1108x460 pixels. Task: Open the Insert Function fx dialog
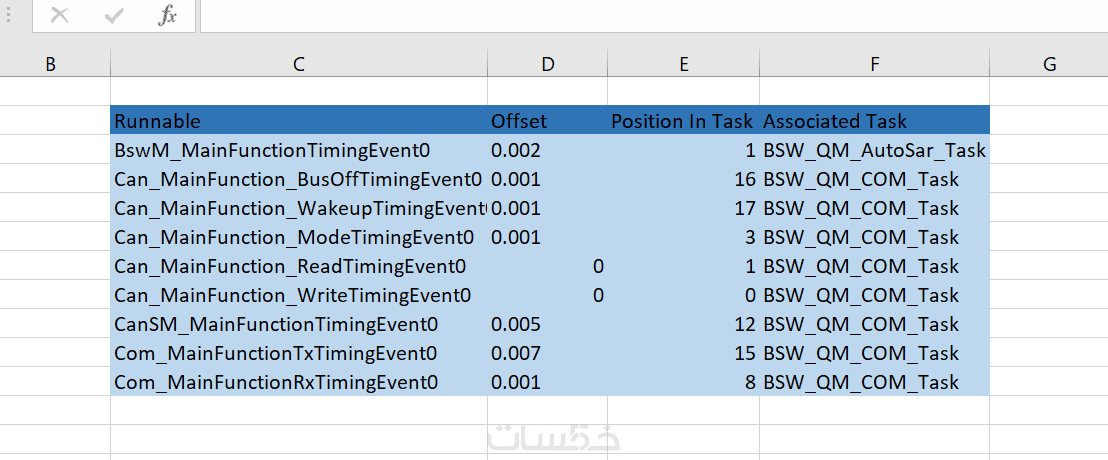click(167, 15)
